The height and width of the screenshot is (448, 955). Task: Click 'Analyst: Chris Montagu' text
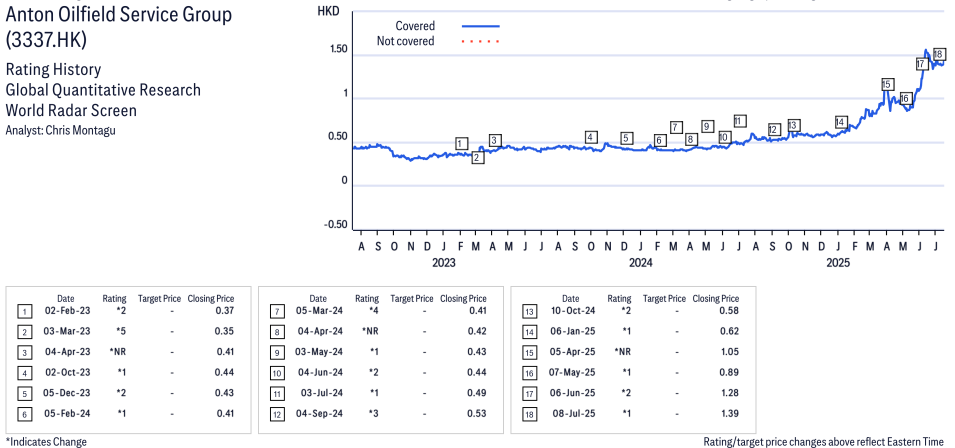60,130
